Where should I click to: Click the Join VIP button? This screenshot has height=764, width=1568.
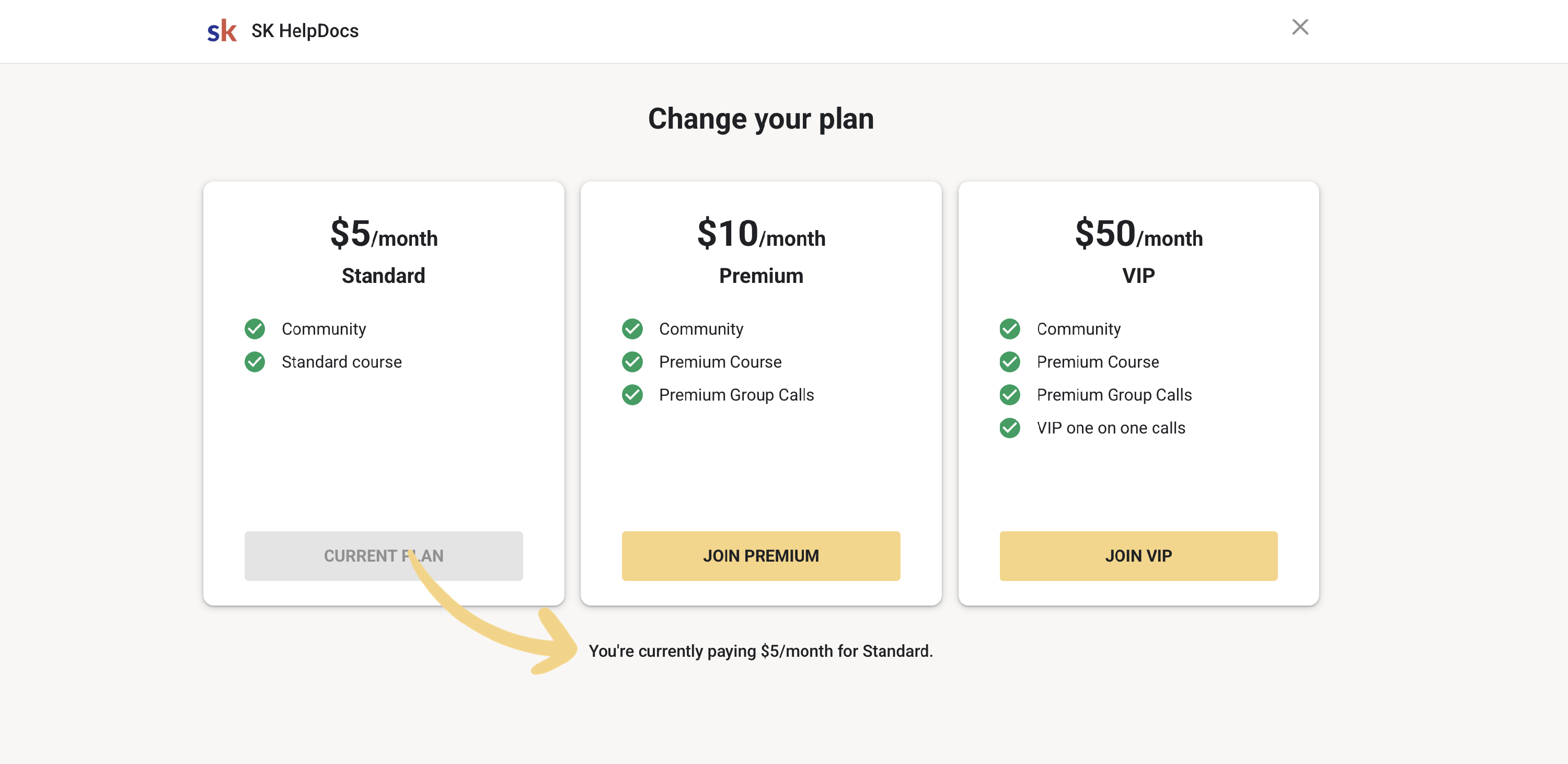click(1138, 555)
